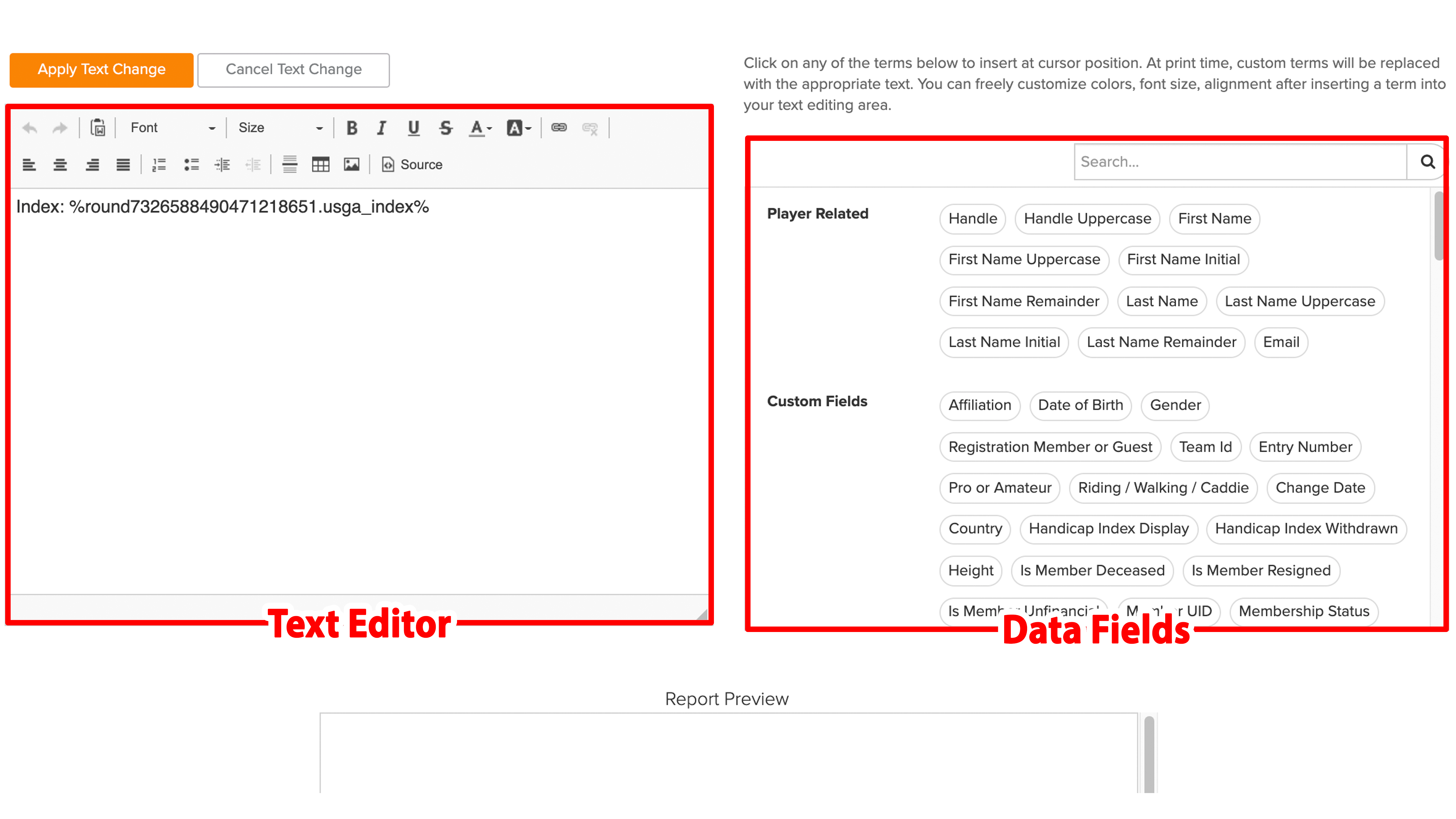Click the Paste from Word icon
The image size is (1456, 819).
point(98,128)
